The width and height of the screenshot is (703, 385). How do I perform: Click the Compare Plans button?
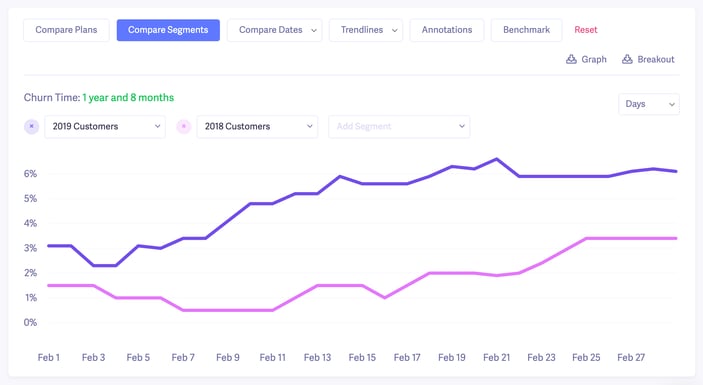(66, 30)
